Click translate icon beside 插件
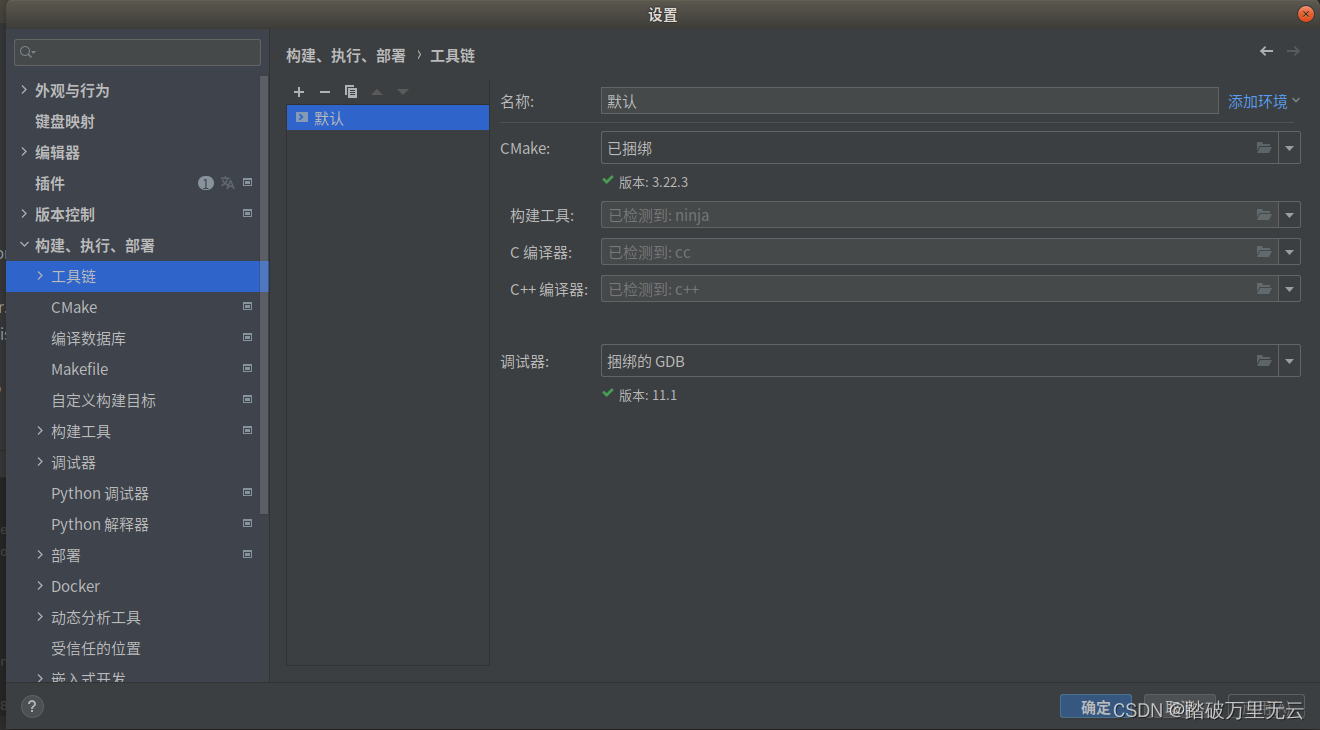The image size is (1320, 730). 227,183
